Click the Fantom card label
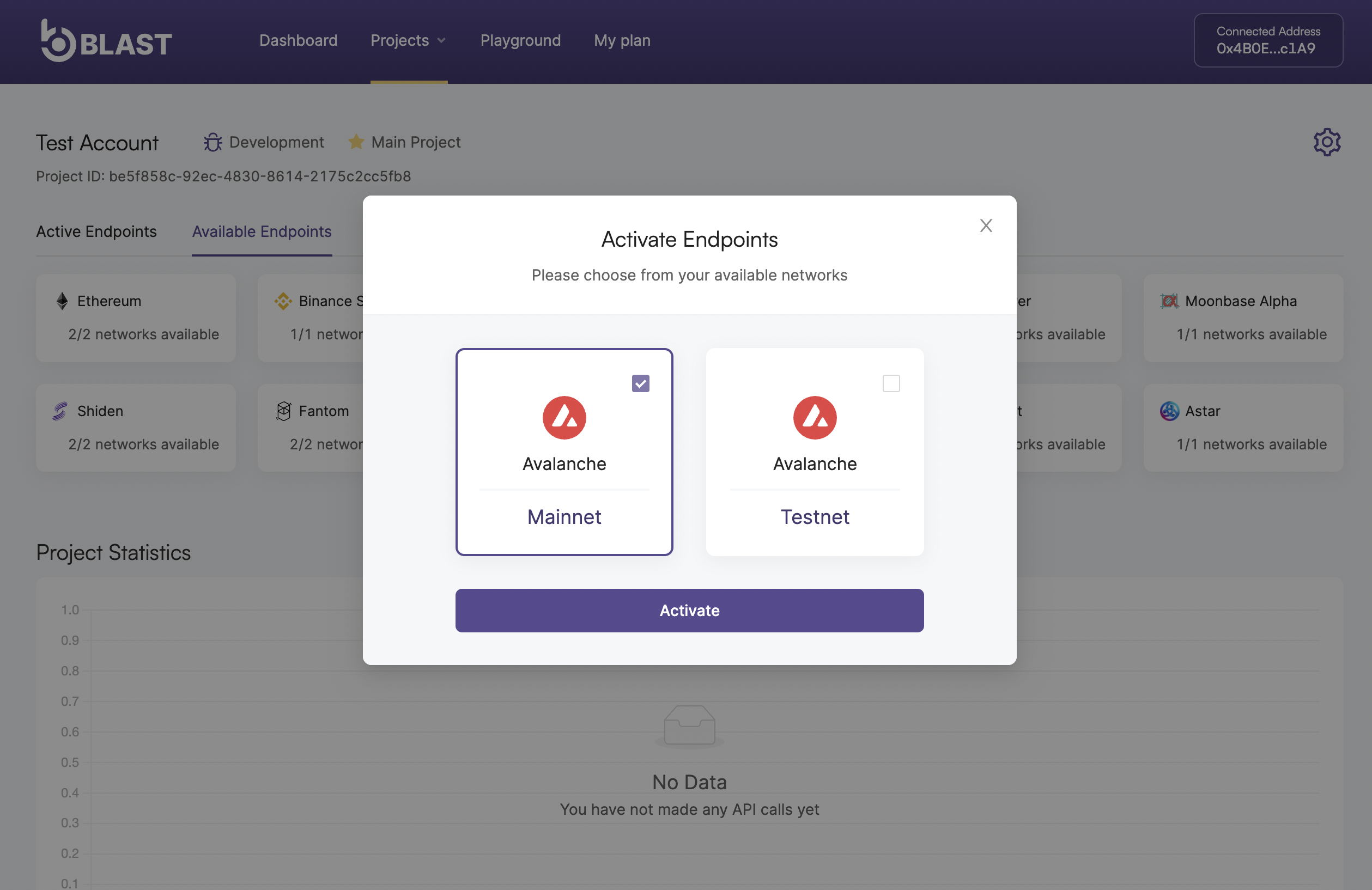Screen dimensions: 1372x890 click(x=324, y=411)
